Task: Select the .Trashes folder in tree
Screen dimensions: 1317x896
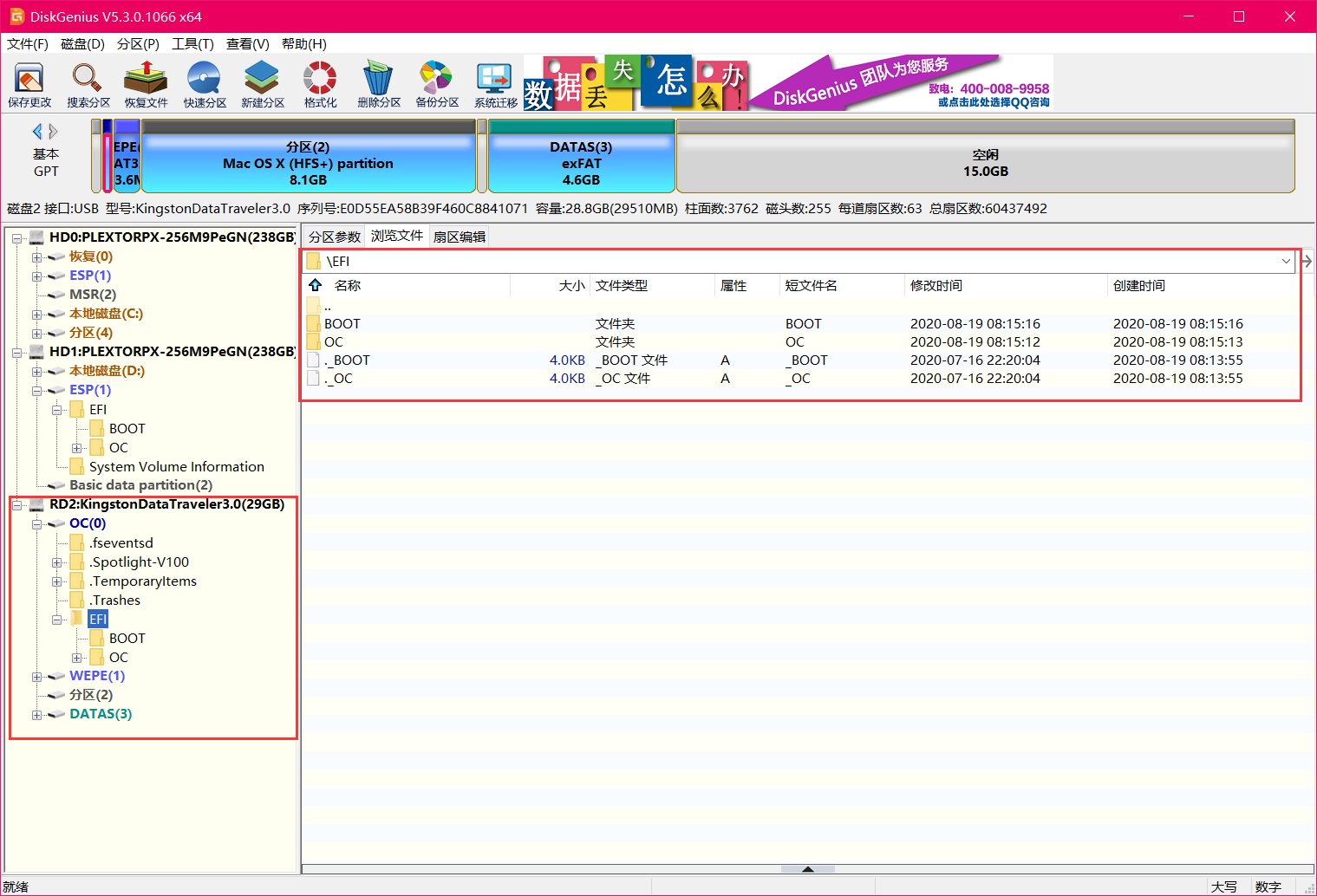Action: pos(114,600)
